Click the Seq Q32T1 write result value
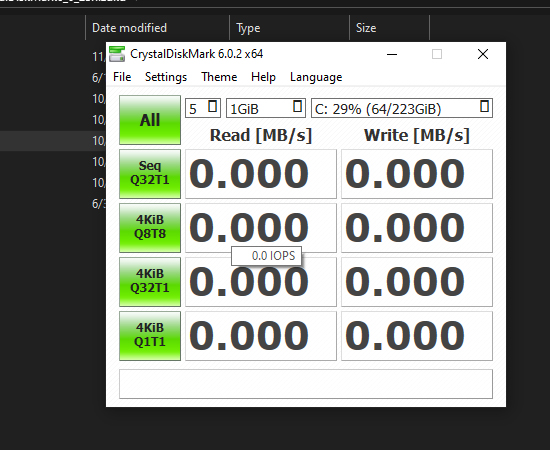The width and height of the screenshot is (550, 450). coord(417,174)
